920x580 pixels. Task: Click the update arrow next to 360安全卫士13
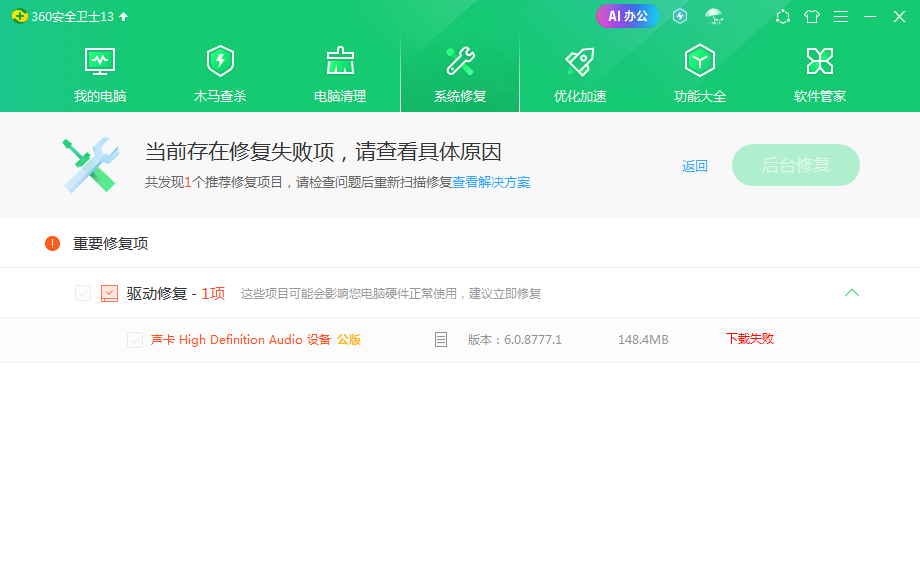pyautogui.click(x=123, y=16)
